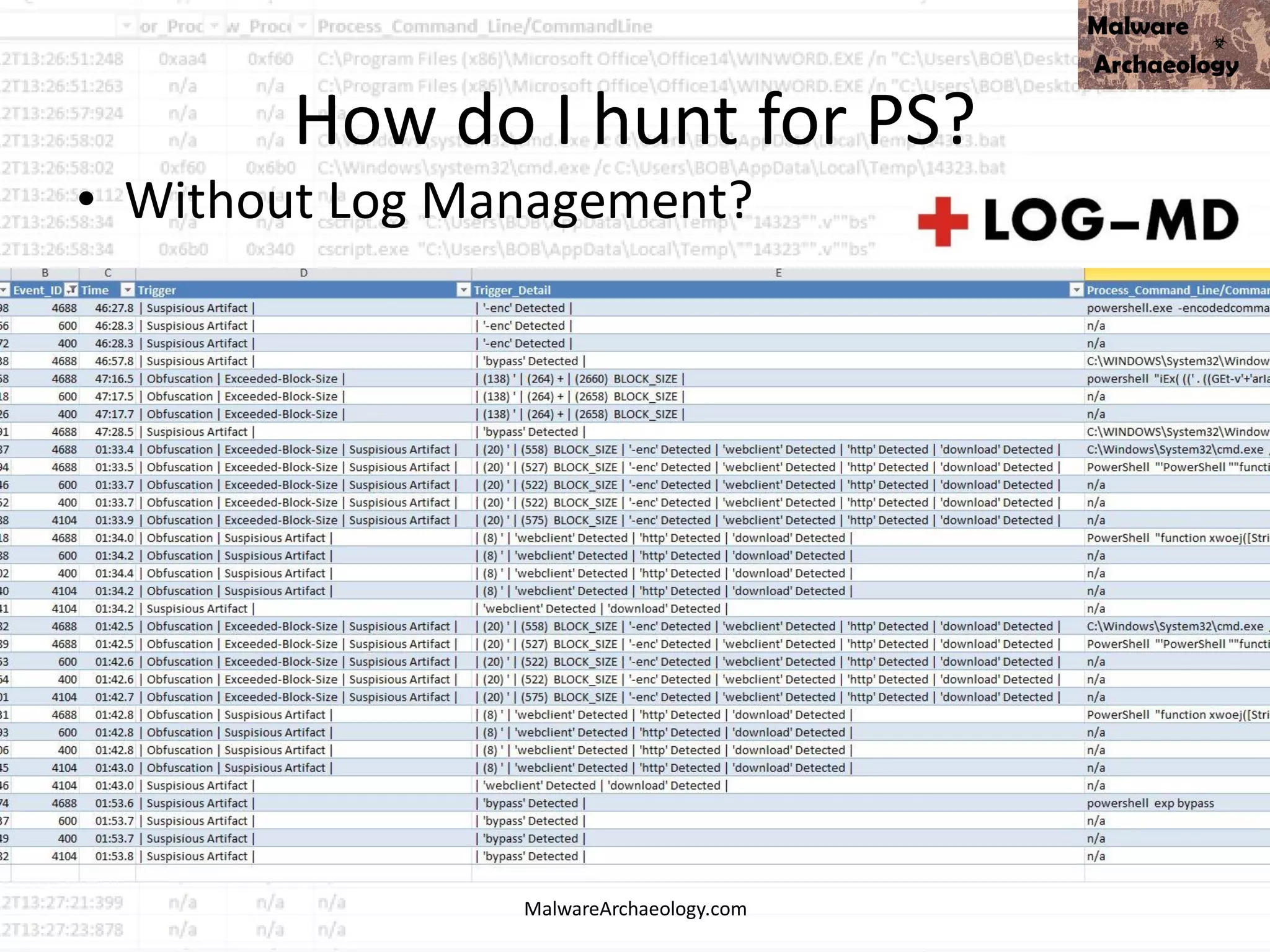
Task: Select the time cell 01:33.4
Action: [107, 449]
